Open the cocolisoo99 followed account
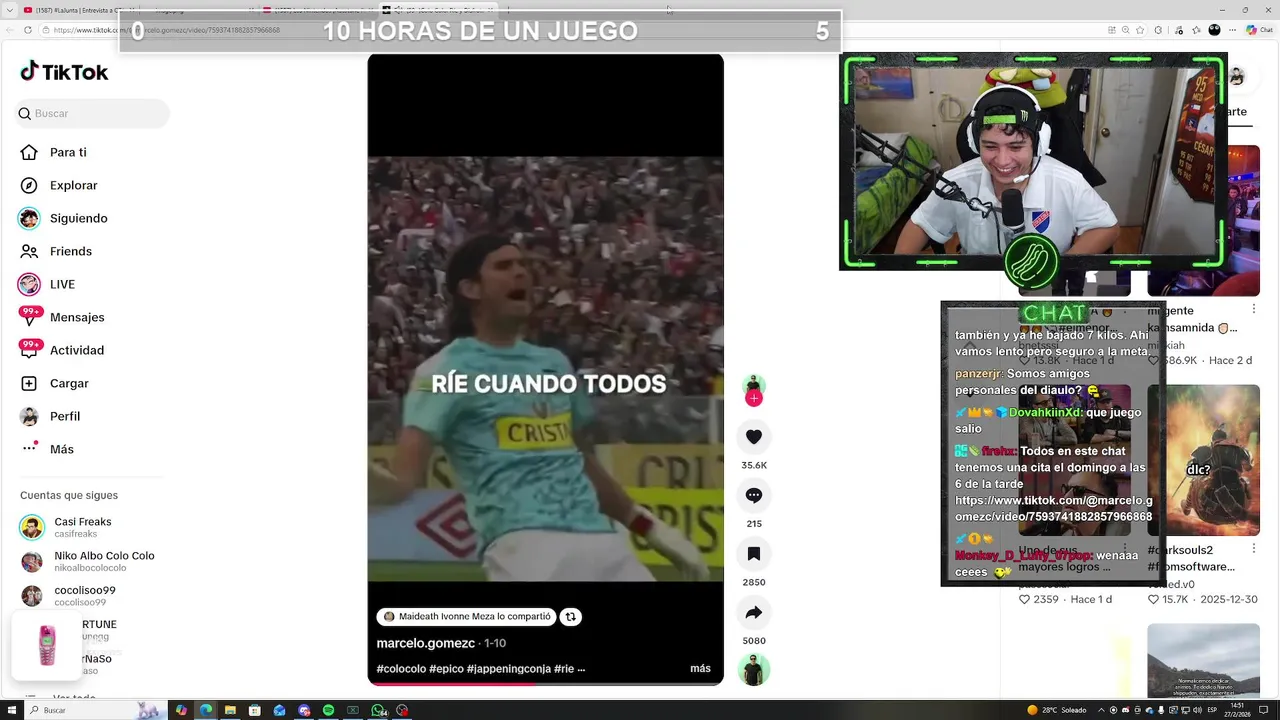The width and height of the screenshot is (1280, 720). (68, 596)
